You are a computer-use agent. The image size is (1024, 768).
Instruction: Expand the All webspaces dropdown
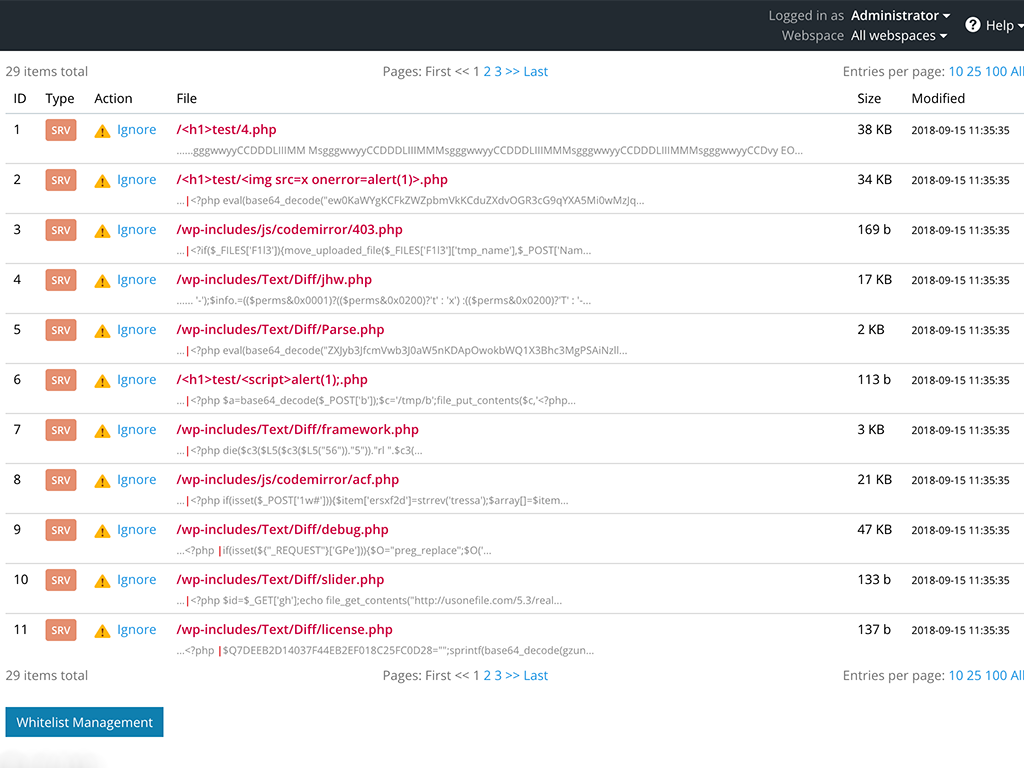[899, 35]
